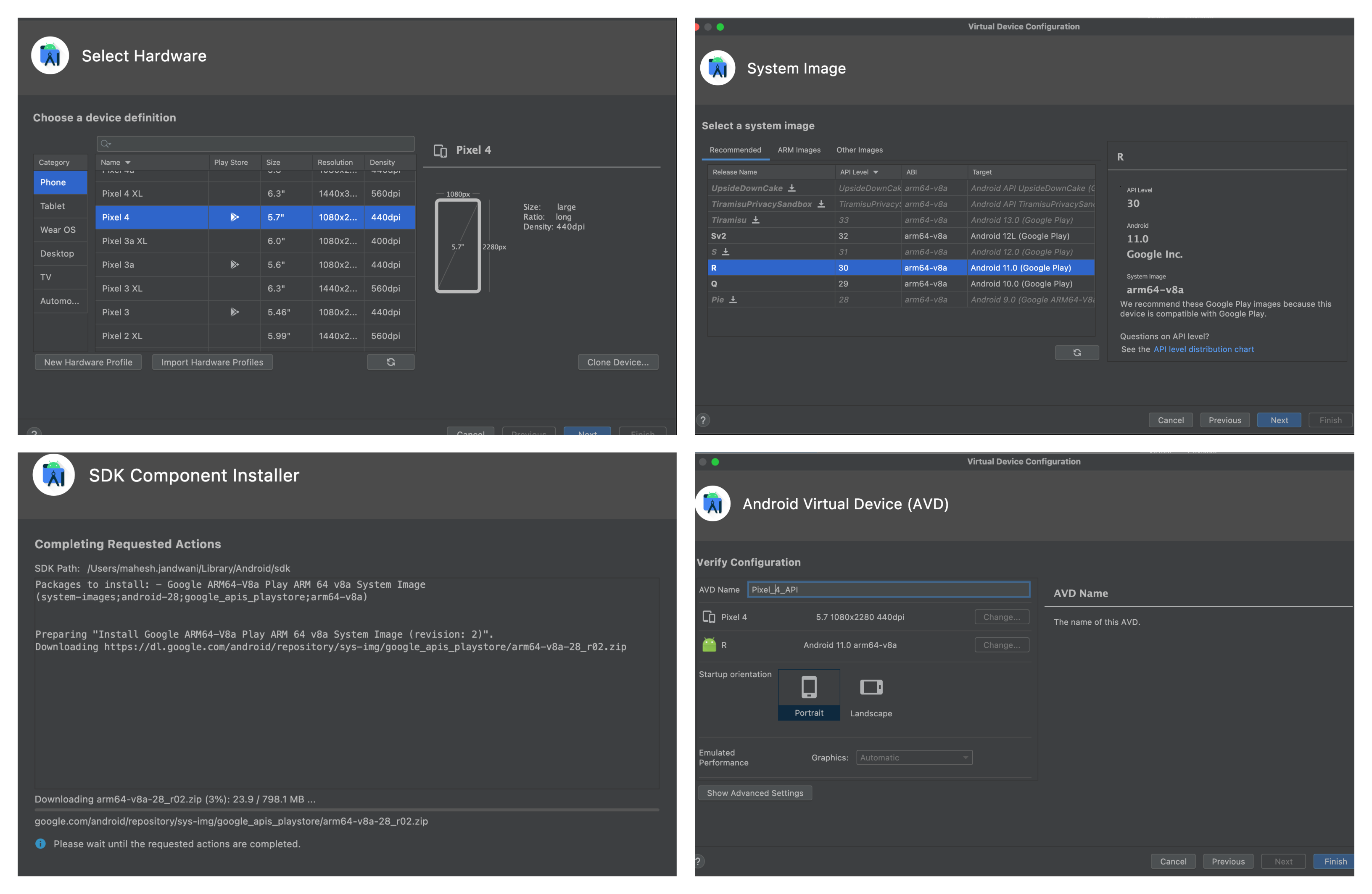
Task: Click Cancel in System Image window
Action: [x=1171, y=420]
